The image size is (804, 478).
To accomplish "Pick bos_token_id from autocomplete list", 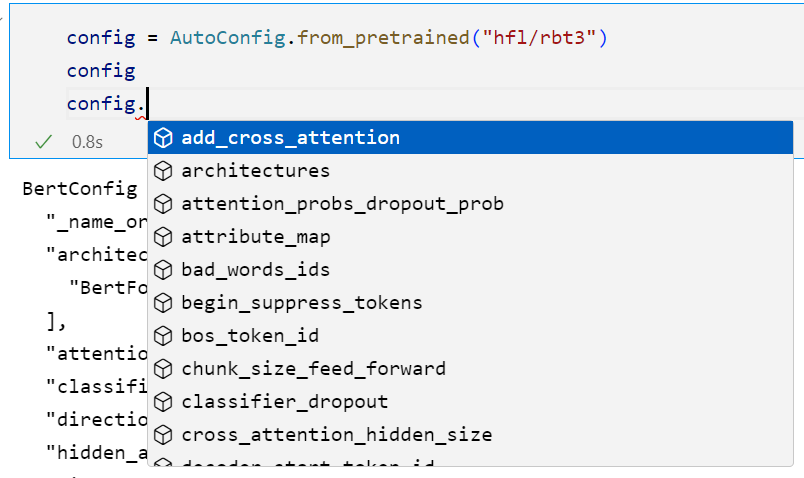I will click(250, 336).
